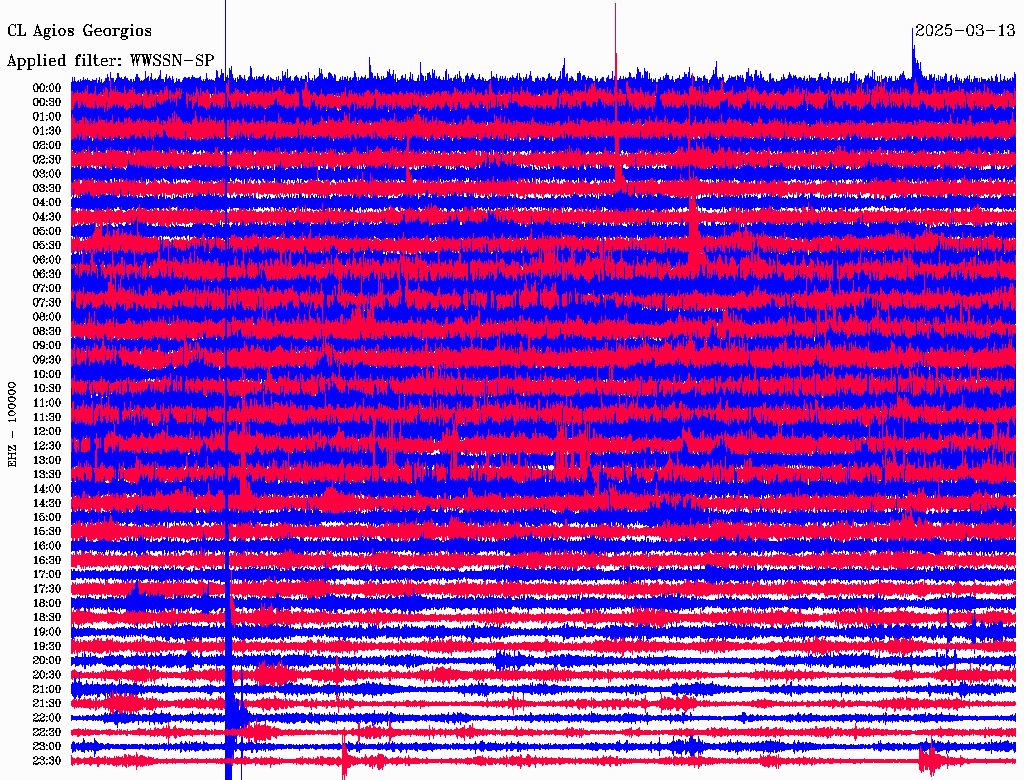Select the 04:30 time row label
This screenshot has height=780, width=1024.
coord(47,217)
